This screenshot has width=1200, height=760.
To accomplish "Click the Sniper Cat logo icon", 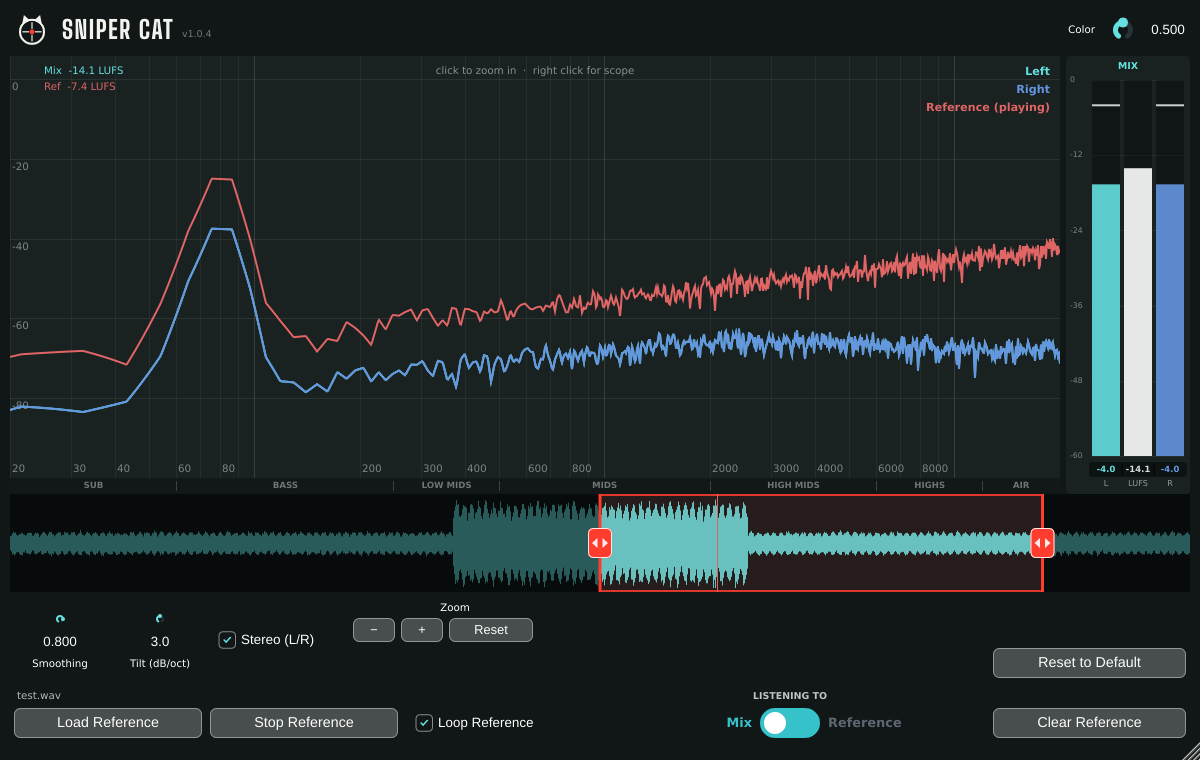I will pyautogui.click(x=32, y=30).
